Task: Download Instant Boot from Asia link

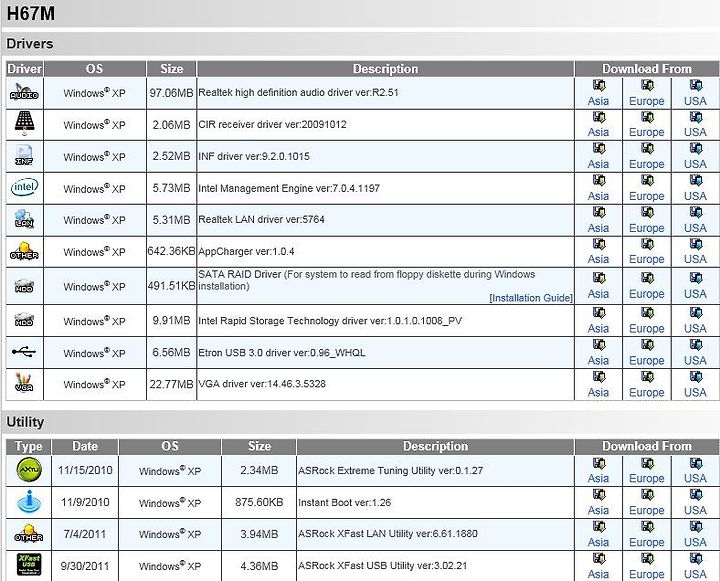Action: click(598, 510)
